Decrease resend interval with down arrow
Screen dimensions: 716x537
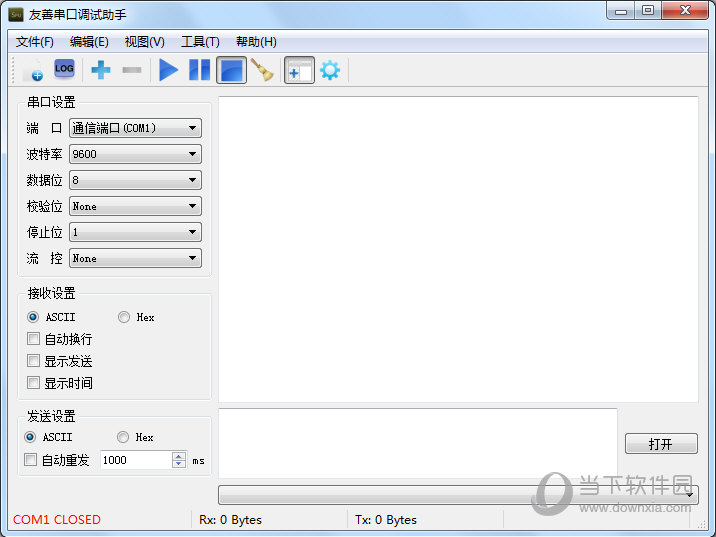point(179,464)
